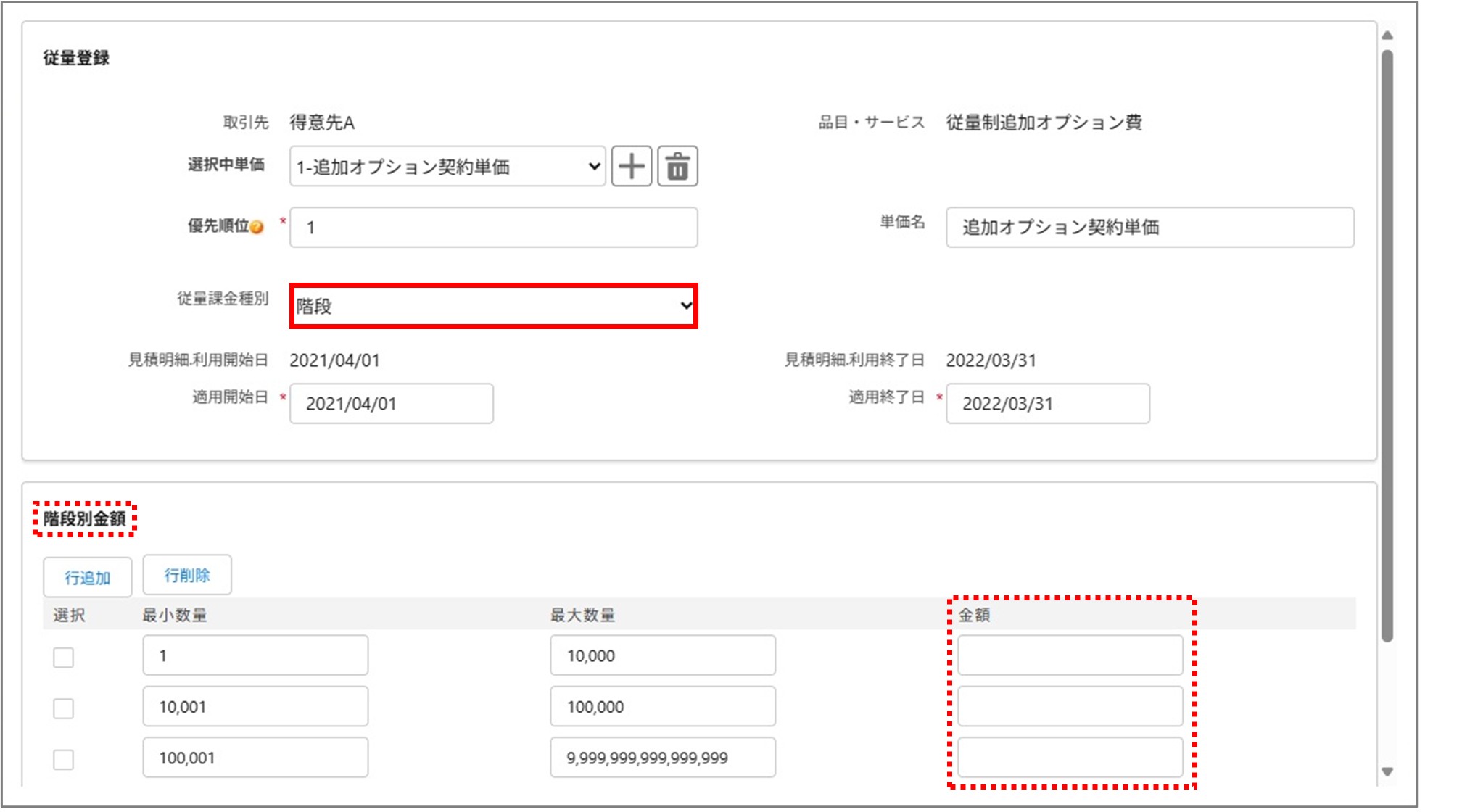Click the plus icon to add new unit price
This screenshot has height=812, width=1470.
(x=632, y=165)
